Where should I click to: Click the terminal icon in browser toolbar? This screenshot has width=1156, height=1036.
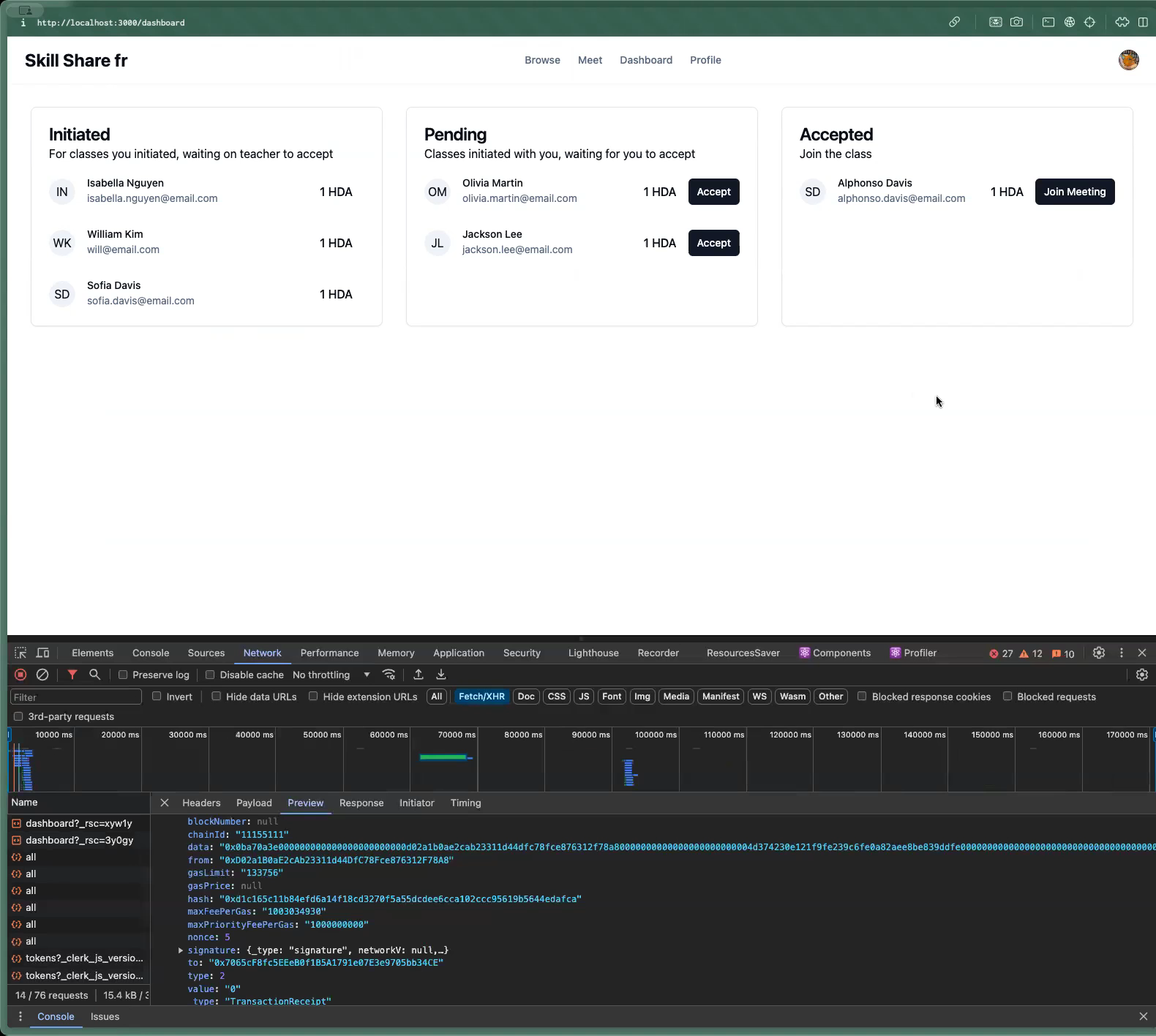pyautogui.click(x=1048, y=22)
